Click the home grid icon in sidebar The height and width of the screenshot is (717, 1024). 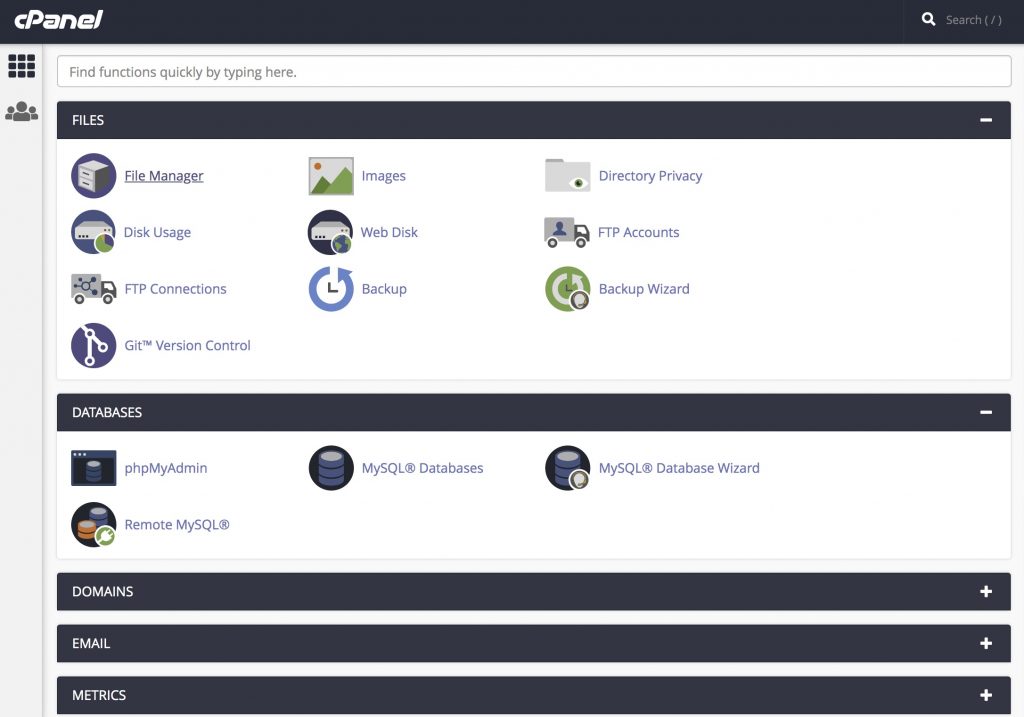coord(22,66)
